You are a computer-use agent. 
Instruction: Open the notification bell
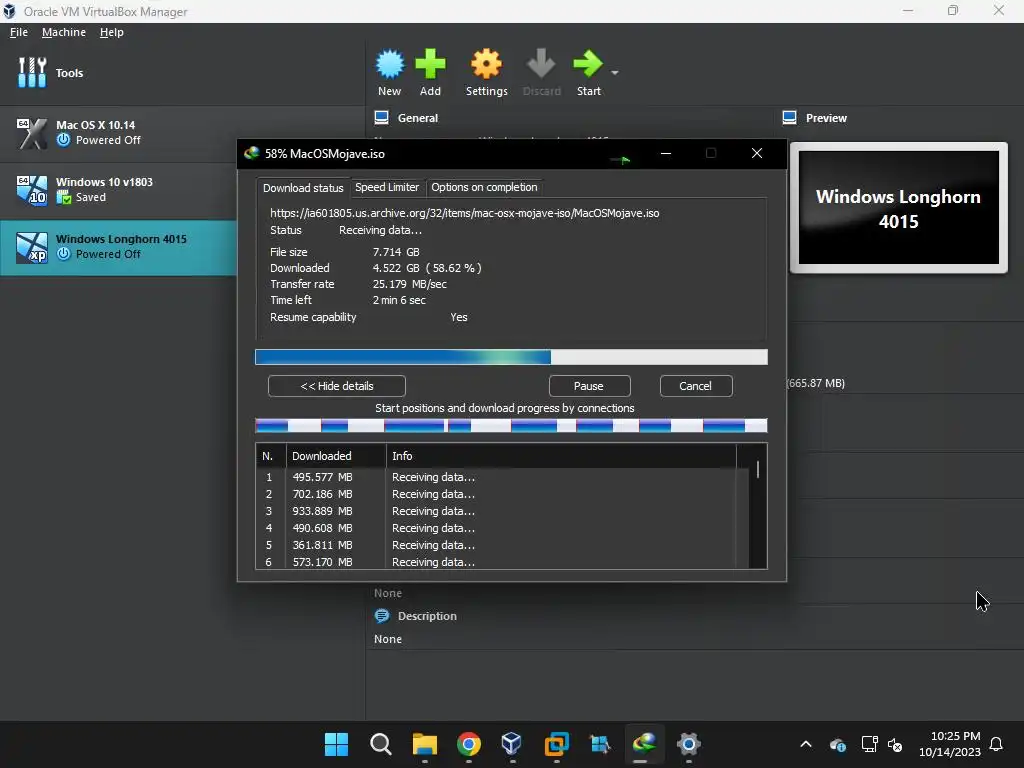tap(996, 744)
